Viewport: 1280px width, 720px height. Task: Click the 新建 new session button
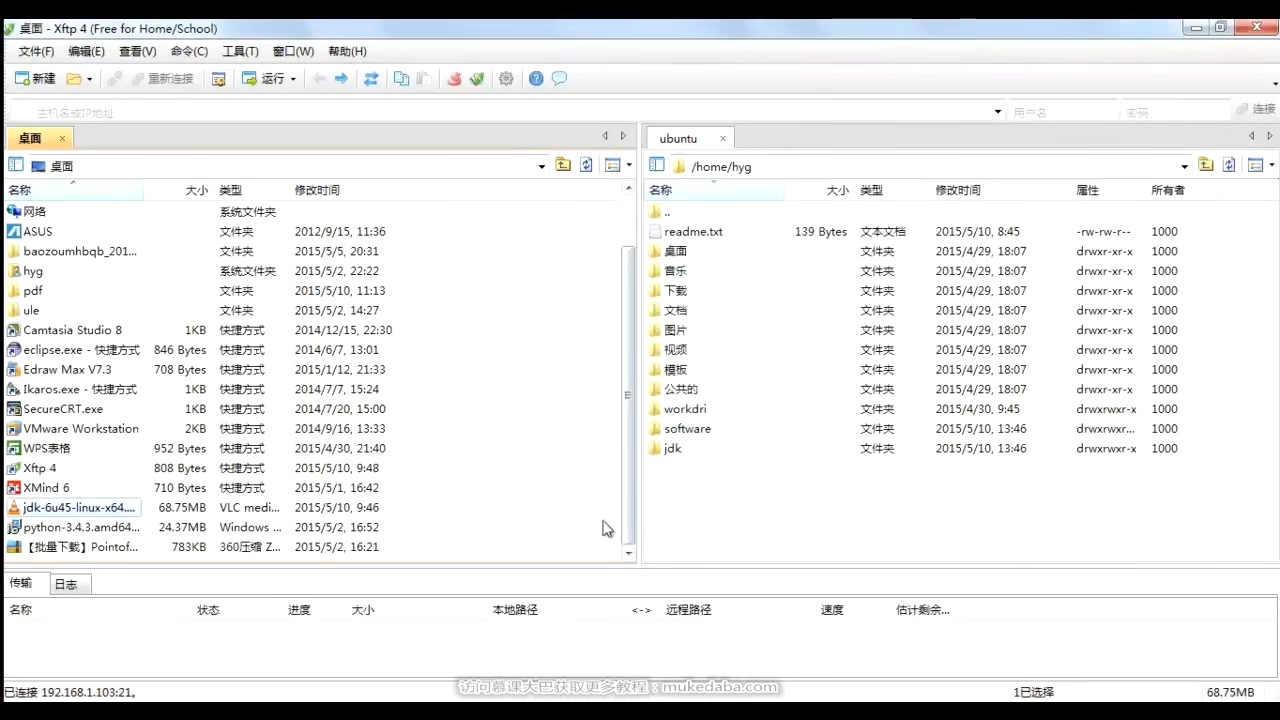35,79
